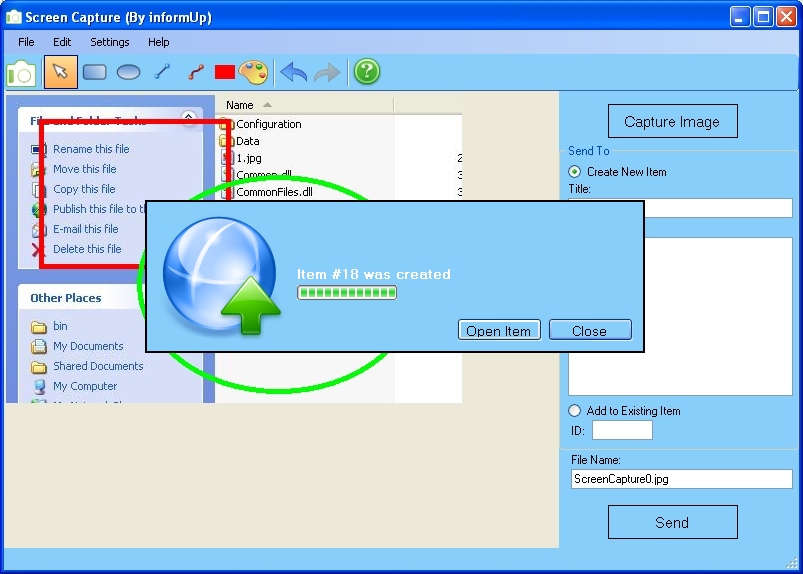Screen dimensions: 803x574
Task: Click Open Item in the dialog
Action: pos(499,330)
